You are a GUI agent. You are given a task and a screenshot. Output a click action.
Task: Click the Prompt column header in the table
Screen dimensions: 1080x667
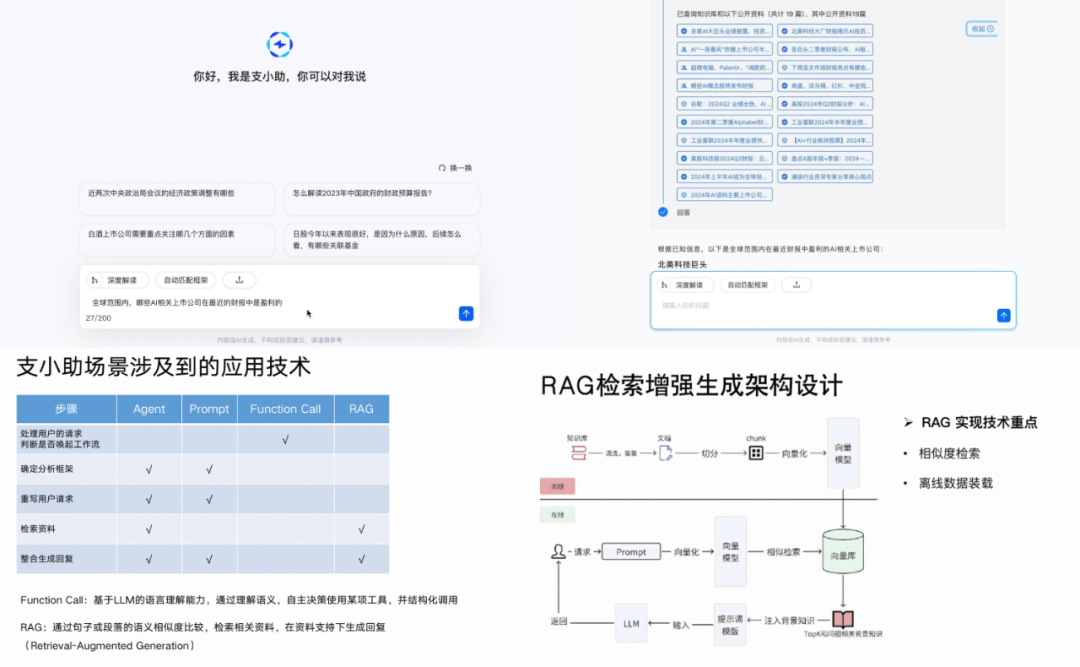click(209, 409)
